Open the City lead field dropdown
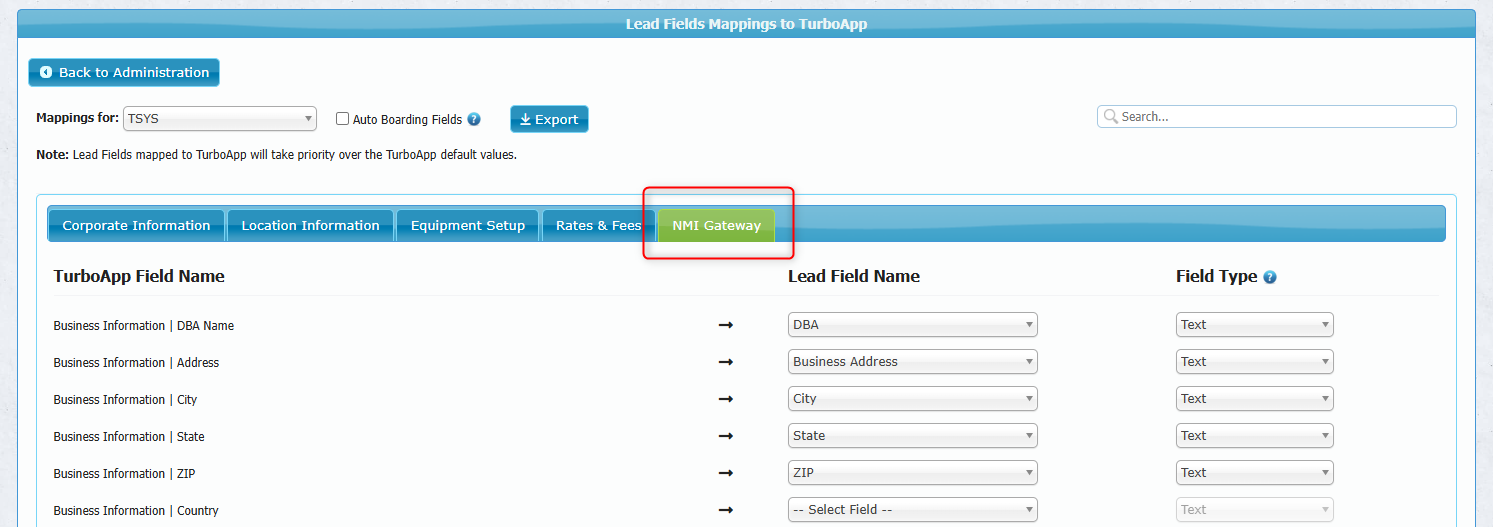1493x527 pixels. 913,398
